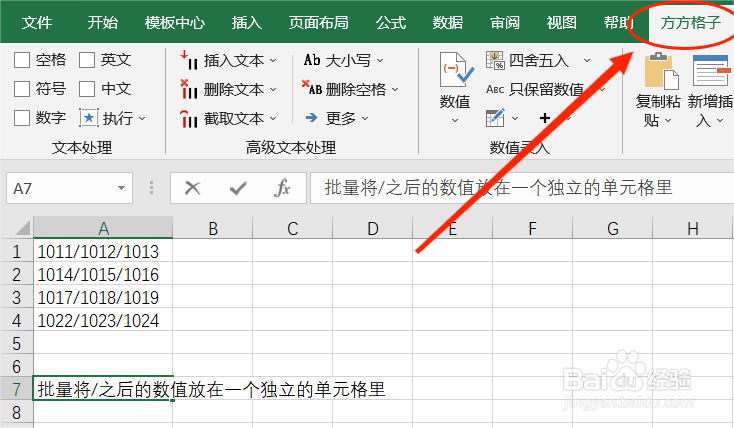Open the 删除空格 dropdown arrow
Image resolution: width=734 pixels, height=428 pixels.
(x=395, y=89)
